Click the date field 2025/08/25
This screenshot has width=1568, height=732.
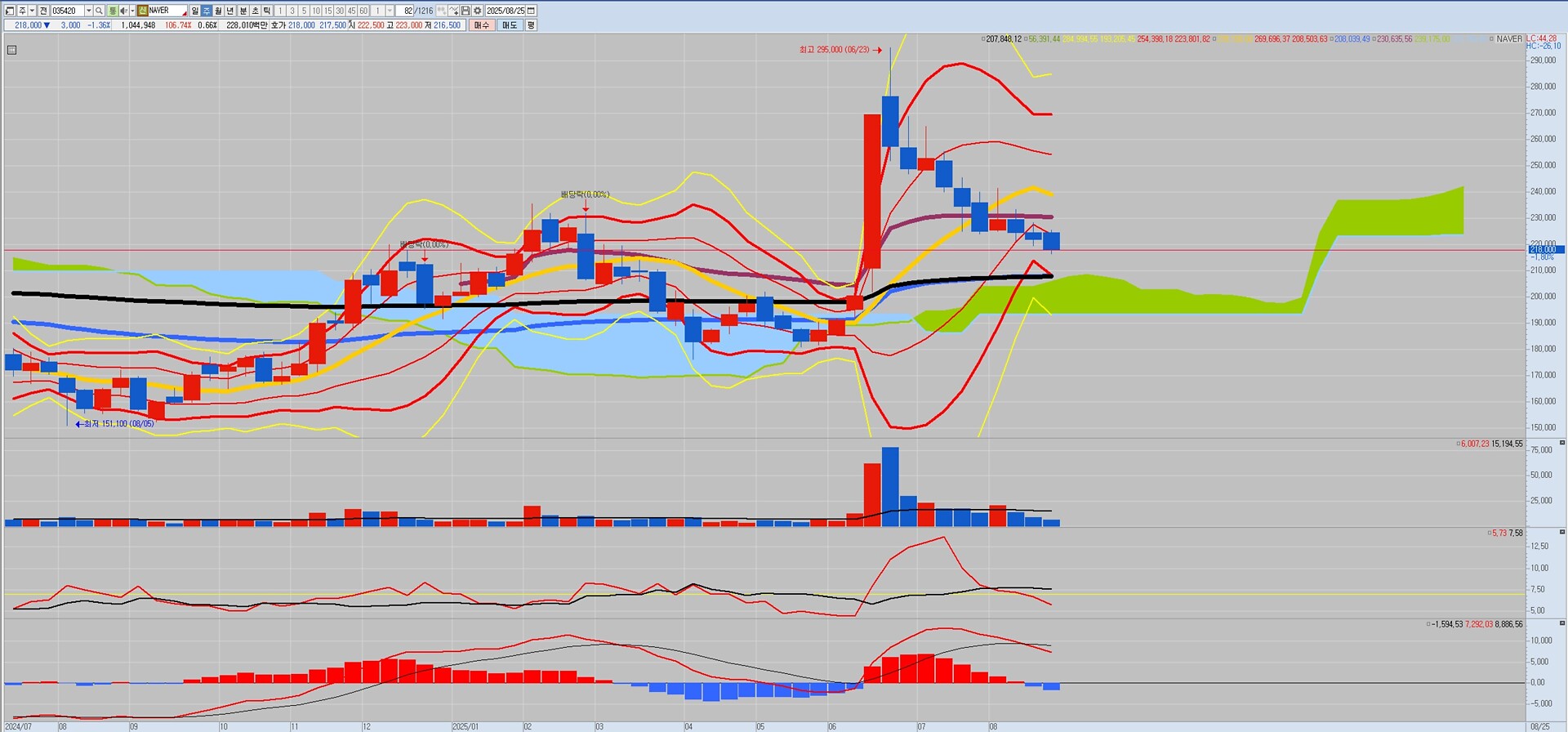pyautogui.click(x=506, y=11)
